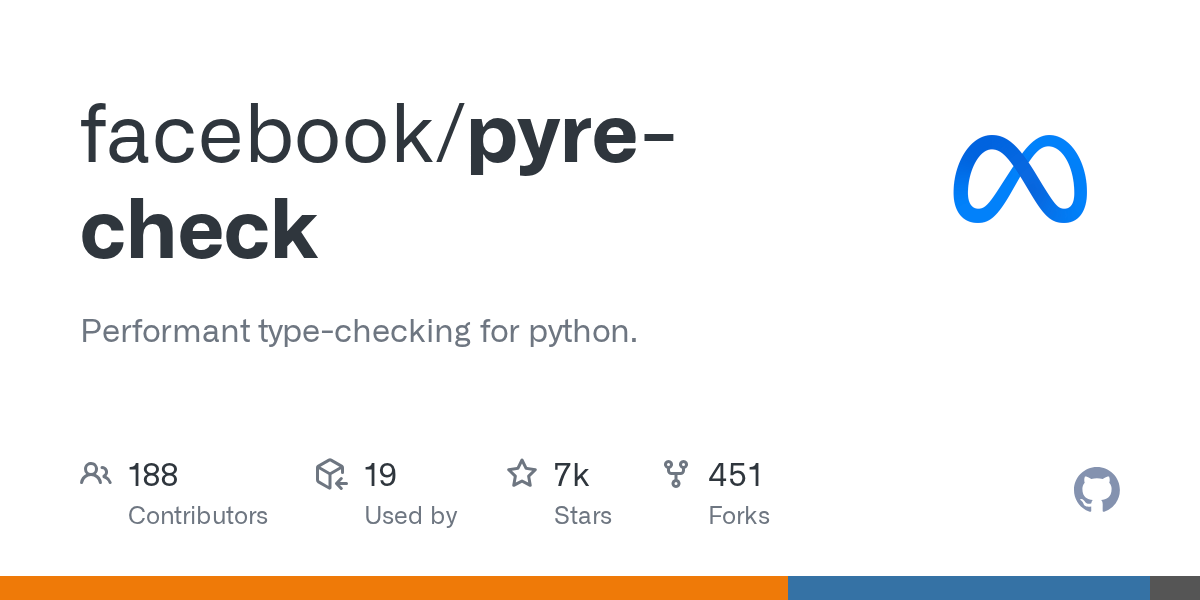Select the 451 forks count
The height and width of the screenshot is (600, 1200).
pos(735,475)
